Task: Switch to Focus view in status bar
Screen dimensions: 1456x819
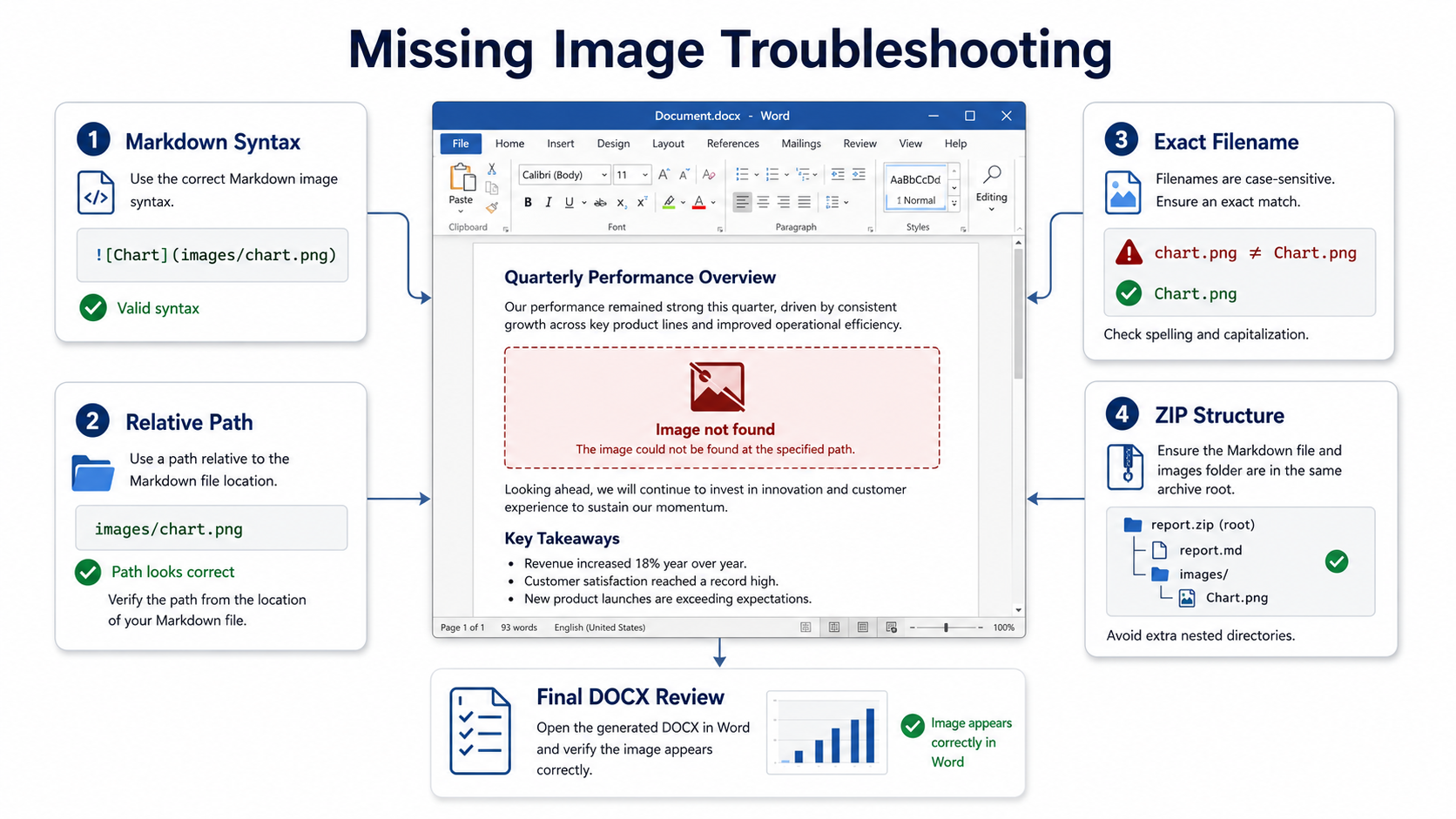Action: coord(806,627)
